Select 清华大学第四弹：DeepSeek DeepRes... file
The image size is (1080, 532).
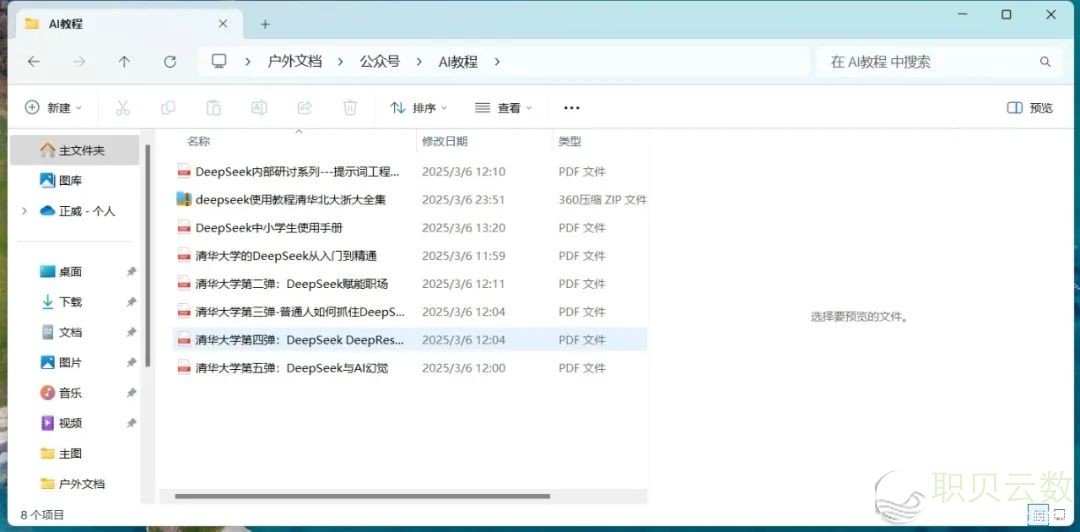(x=410, y=340)
